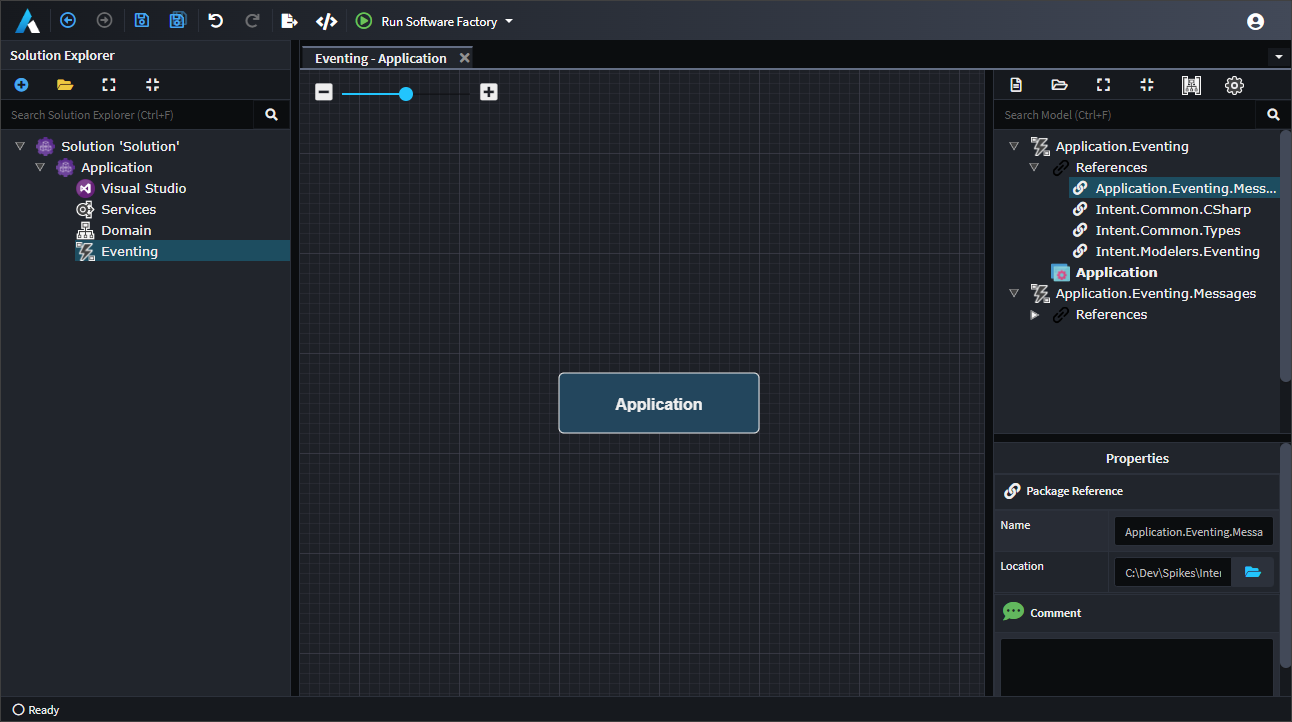The height and width of the screenshot is (722, 1292).
Task: Open the Domain designer
Action: pos(126,230)
